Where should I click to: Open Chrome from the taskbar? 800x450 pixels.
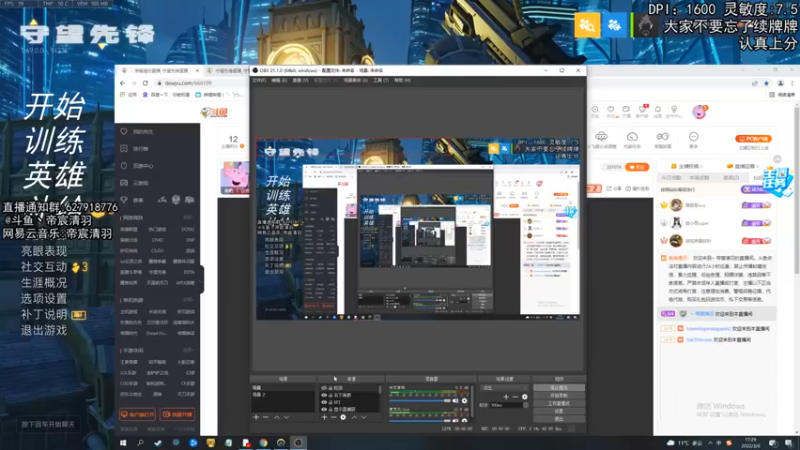point(263,443)
